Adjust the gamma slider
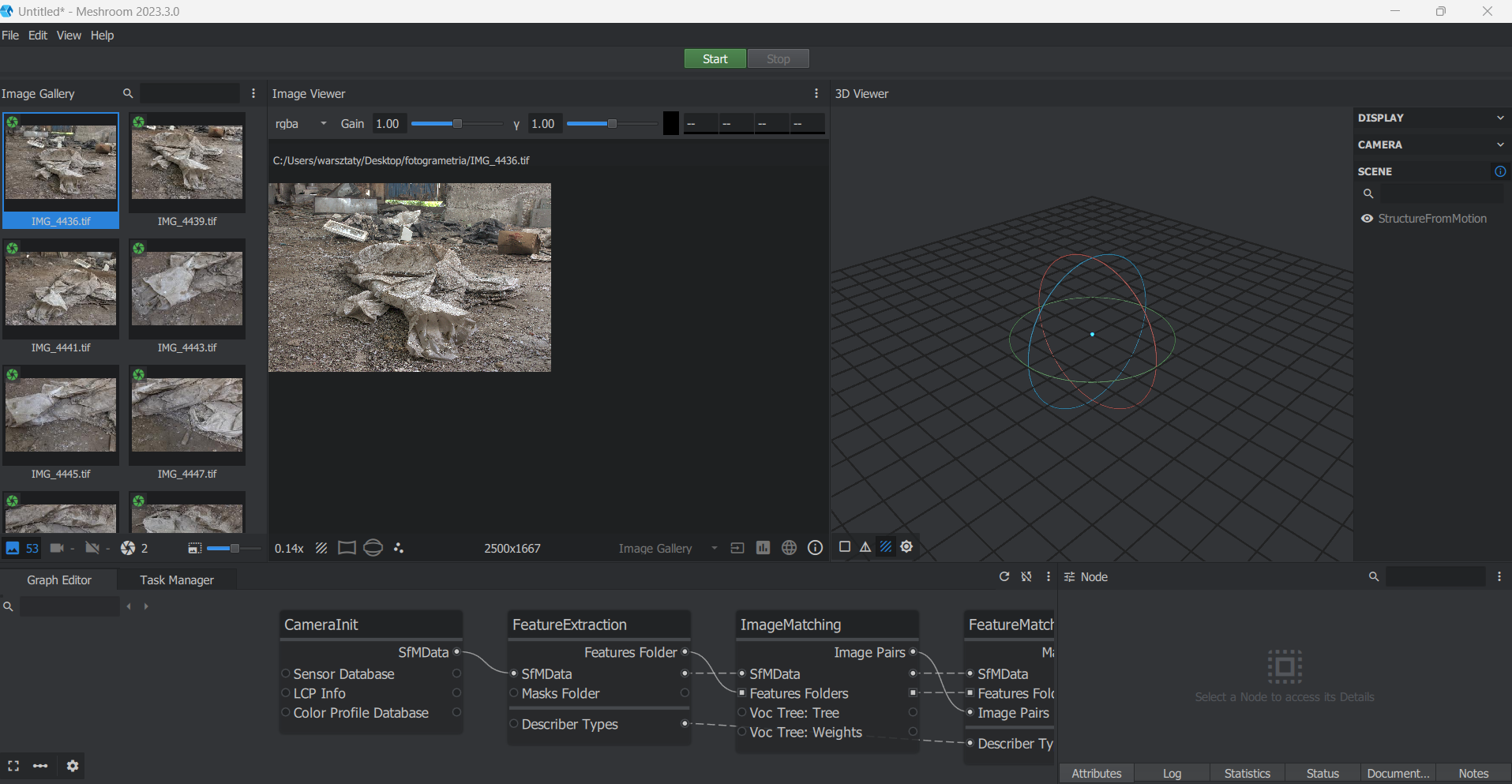 pyautogui.click(x=612, y=124)
